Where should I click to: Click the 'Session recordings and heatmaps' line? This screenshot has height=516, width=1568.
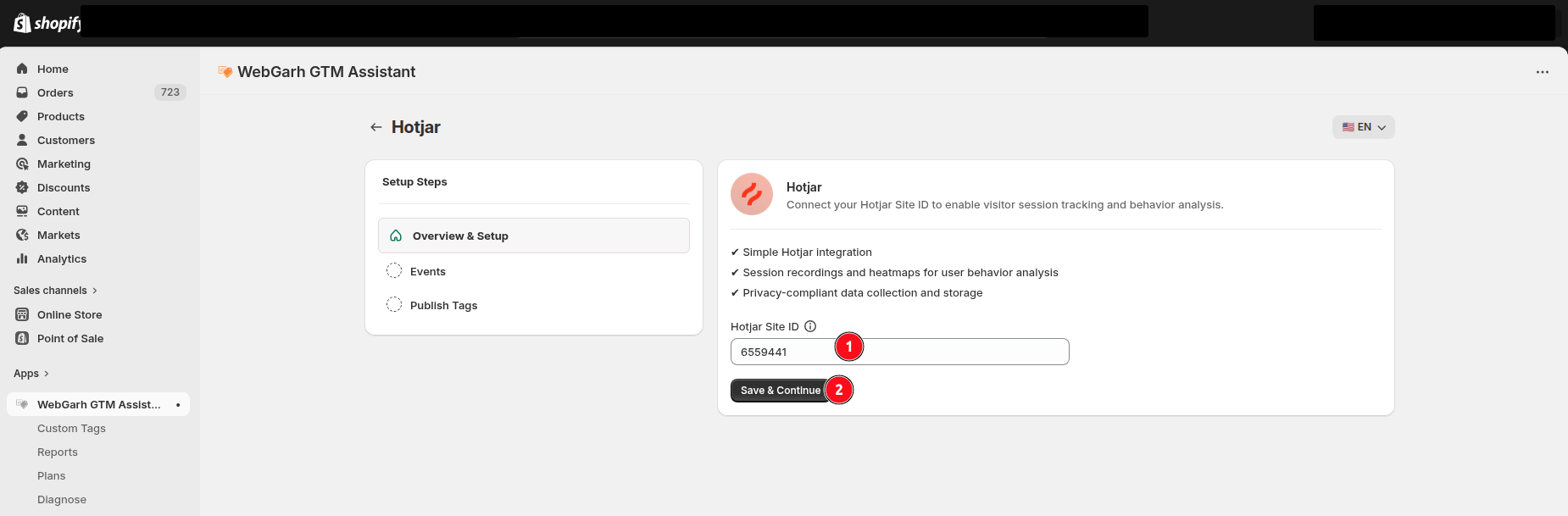[894, 273]
